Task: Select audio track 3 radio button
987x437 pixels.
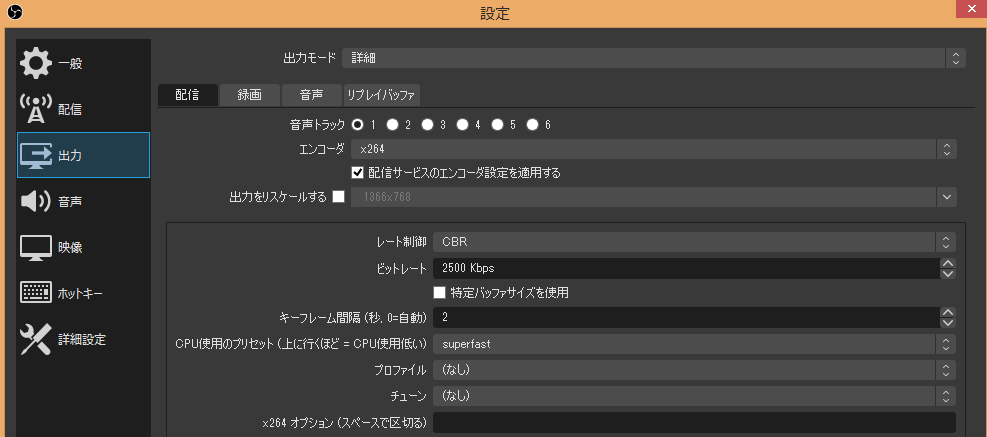Action: [x=427, y=125]
